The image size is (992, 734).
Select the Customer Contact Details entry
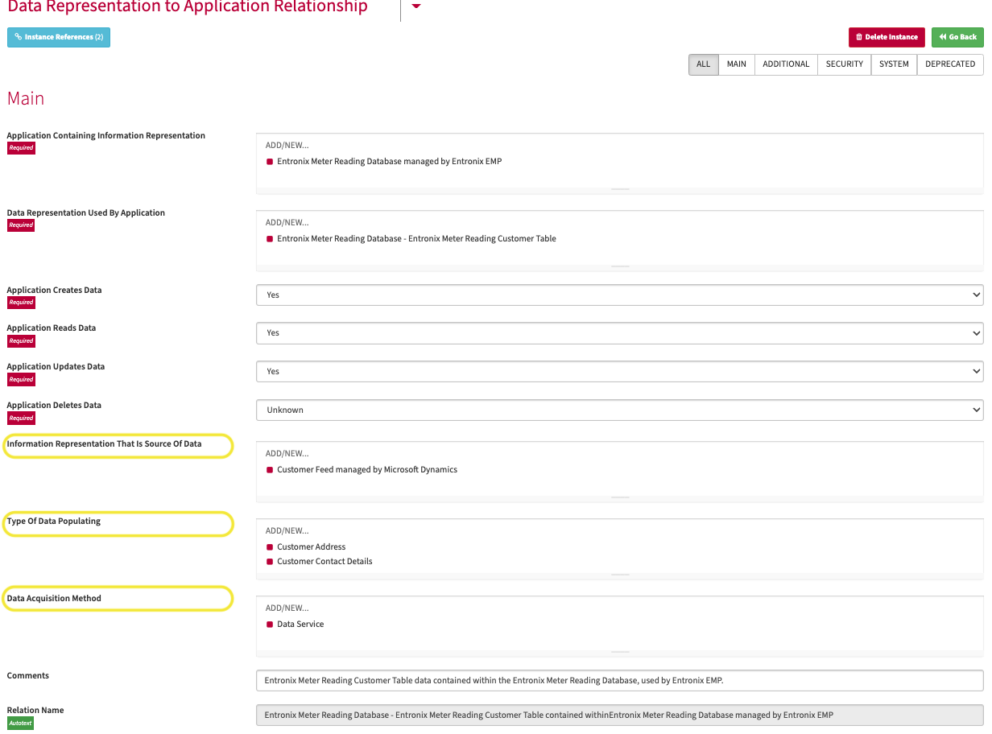(x=325, y=561)
